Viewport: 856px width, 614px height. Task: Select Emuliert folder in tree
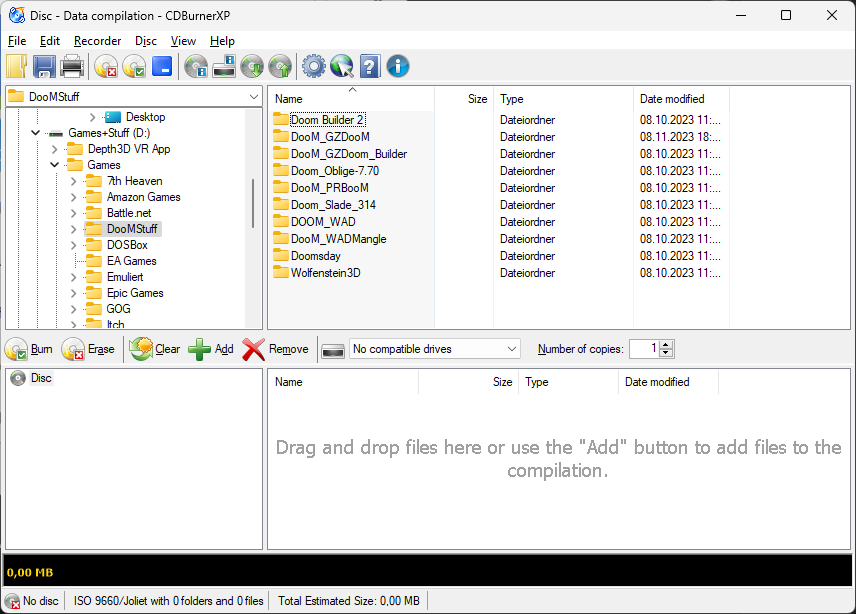[125, 277]
